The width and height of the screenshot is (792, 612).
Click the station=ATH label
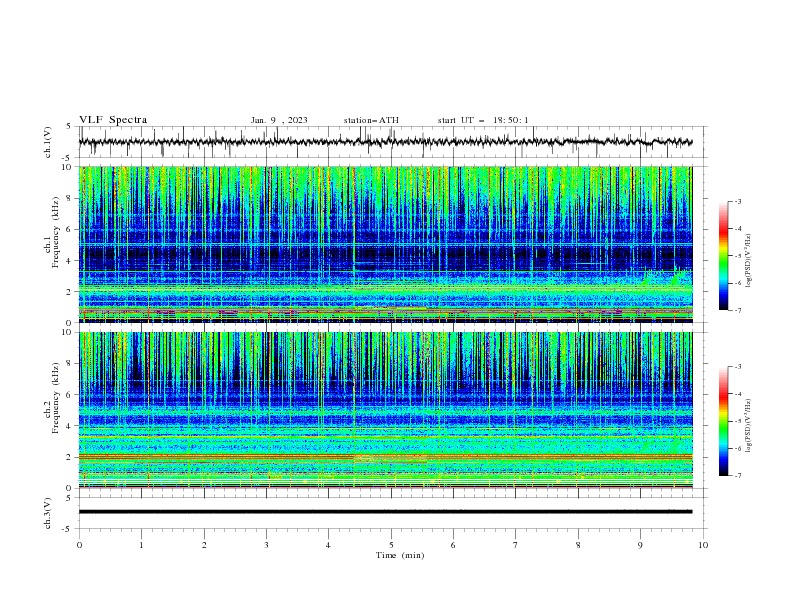point(371,120)
